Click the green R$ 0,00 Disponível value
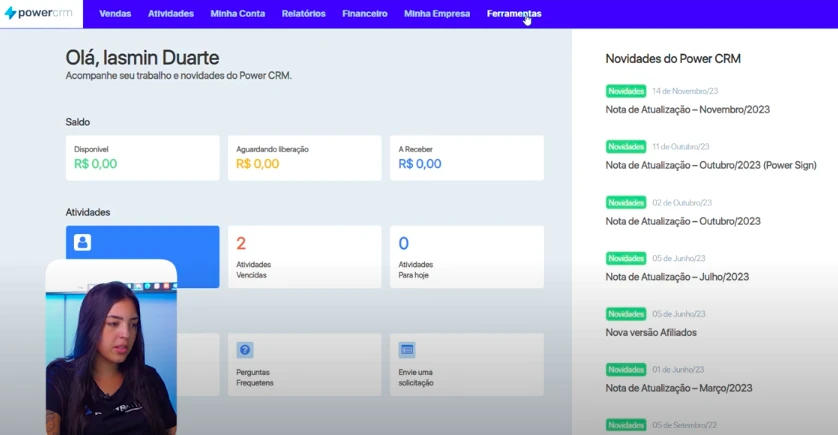The height and width of the screenshot is (435, 838). pos(95,164)
